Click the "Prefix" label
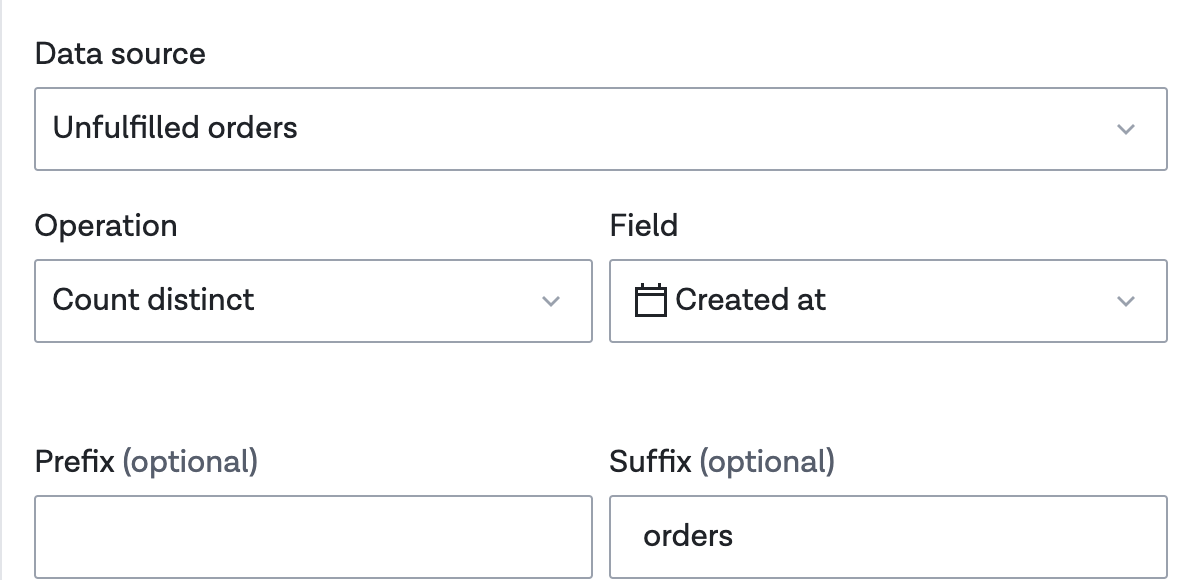Screen dimensions: 1198x580 (74, 462)
